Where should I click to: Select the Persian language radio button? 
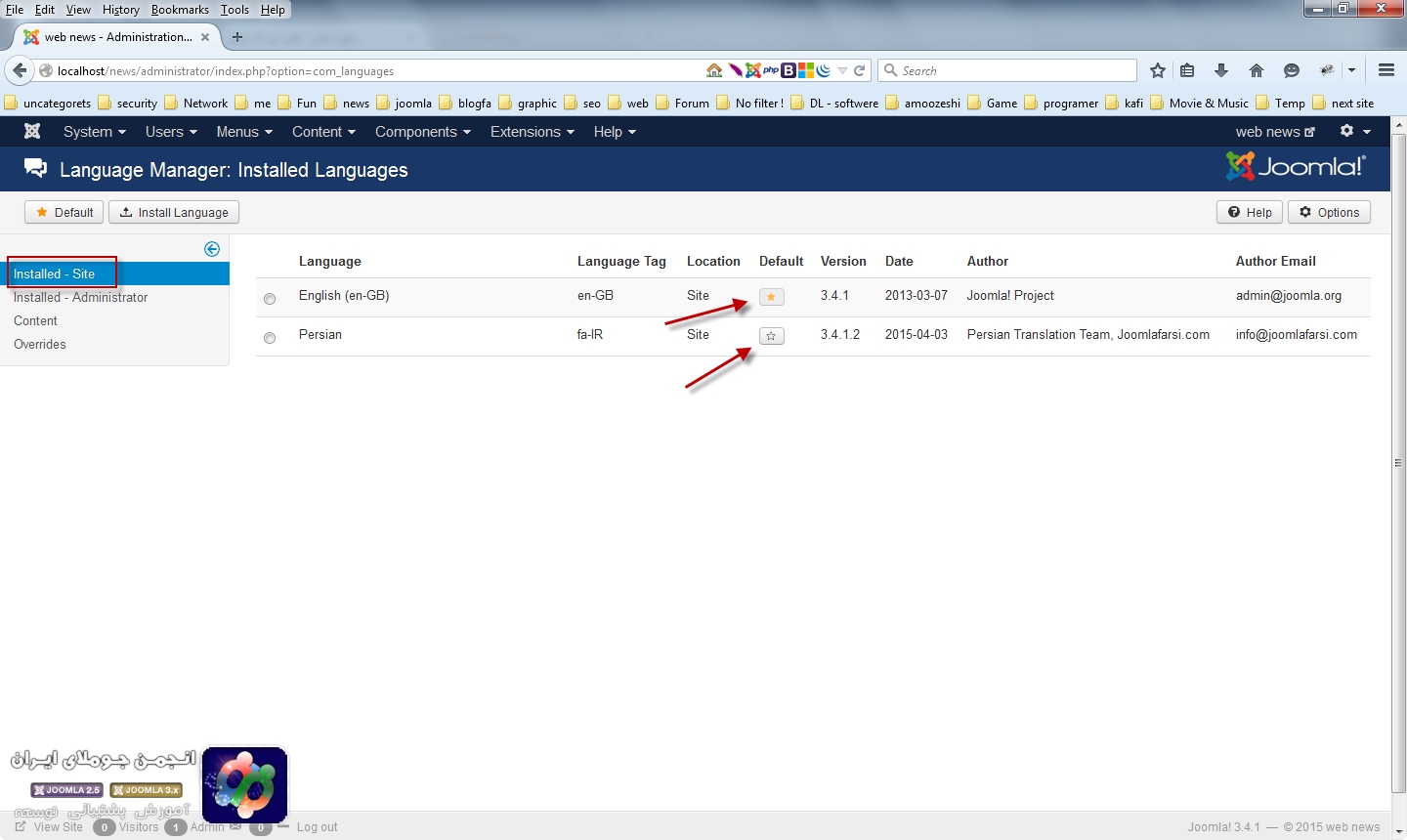[x=270, y=338]
